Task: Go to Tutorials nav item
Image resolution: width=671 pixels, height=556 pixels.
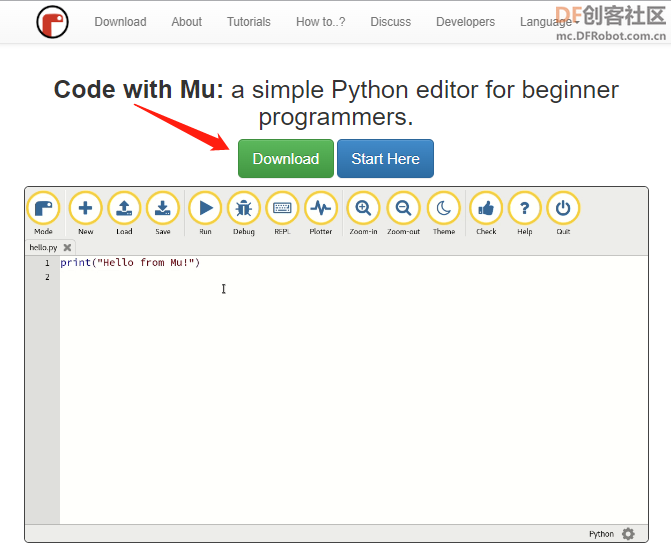Action: click(249, 22)
